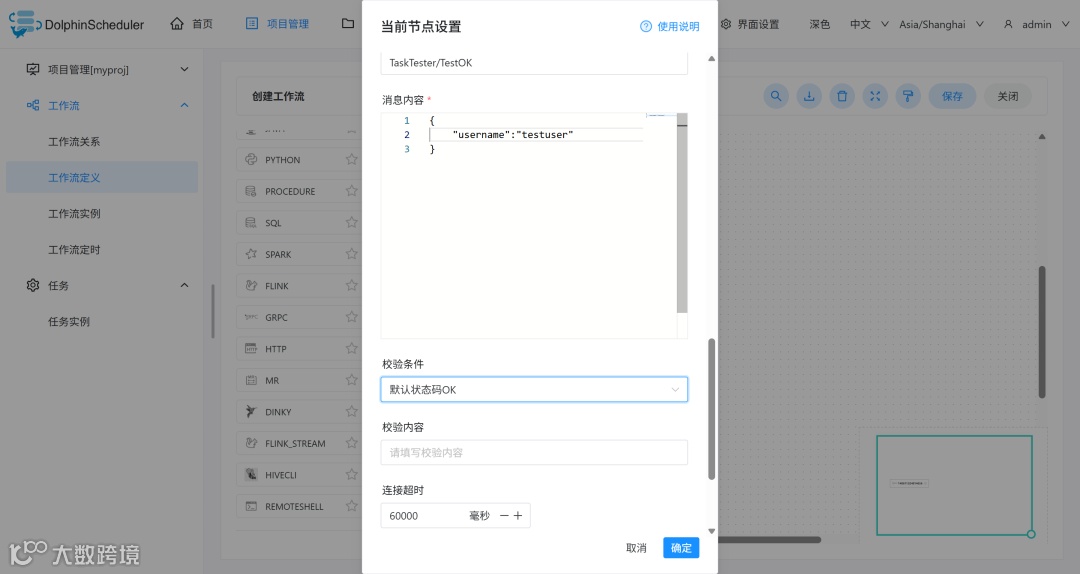Screen dimensions: 1080x574
Task: Select 工作流定义 in sidebar
Action: (x=102, y=177)
